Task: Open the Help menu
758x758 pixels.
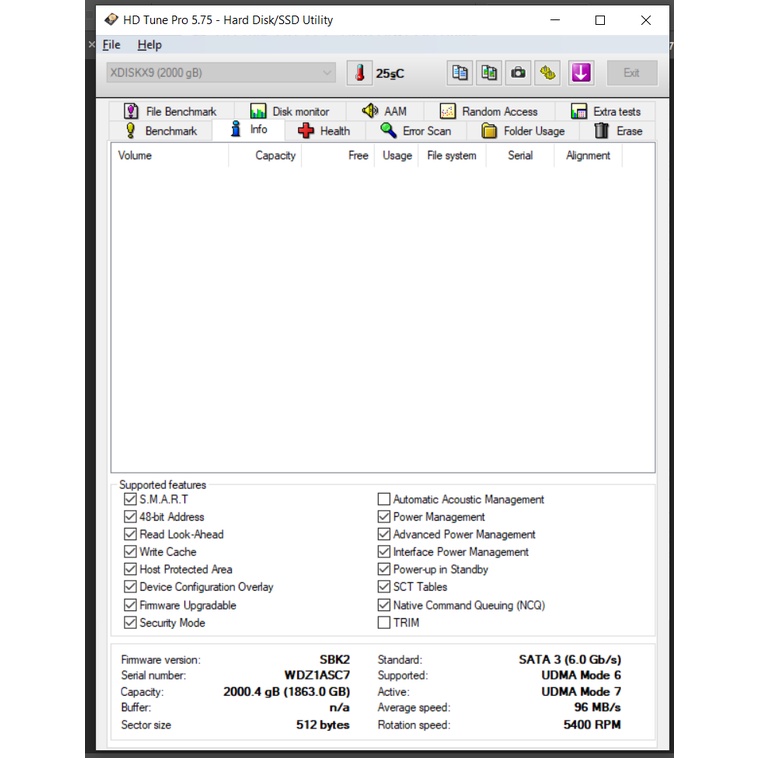Action: pyautogui.click(x=149, y=45)
